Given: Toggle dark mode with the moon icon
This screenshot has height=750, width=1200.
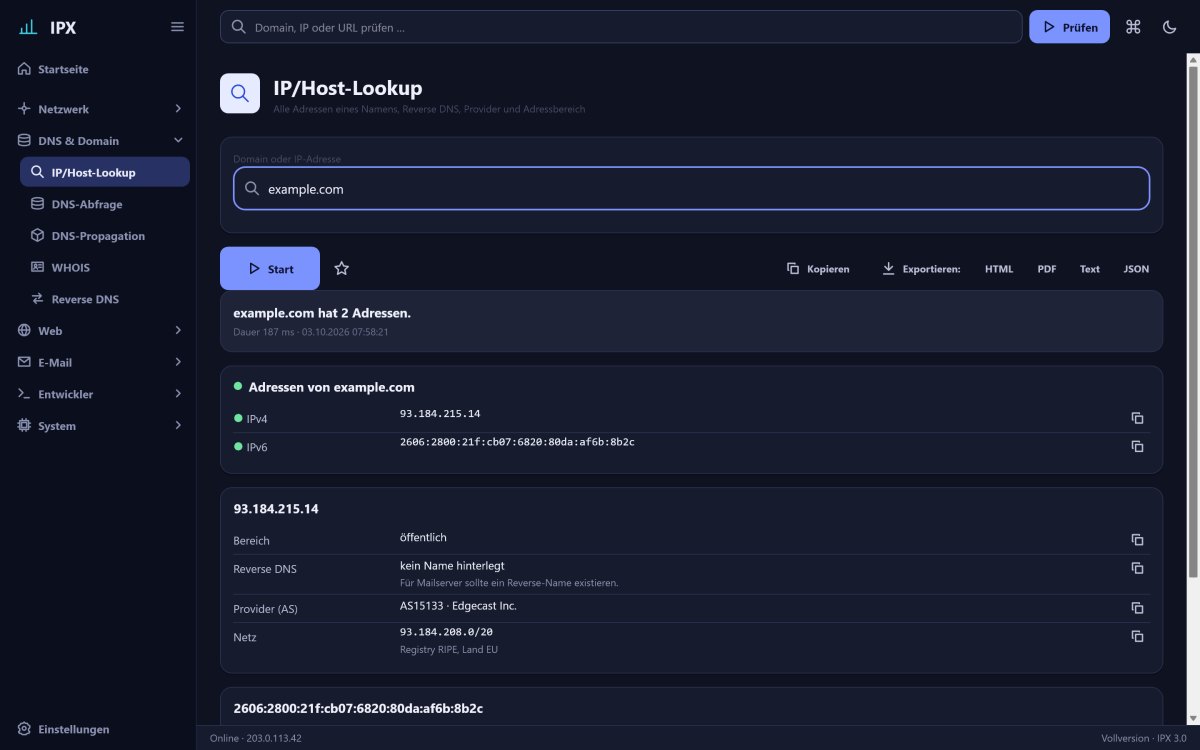Looking at the screenshot, I should (1170, 27).
